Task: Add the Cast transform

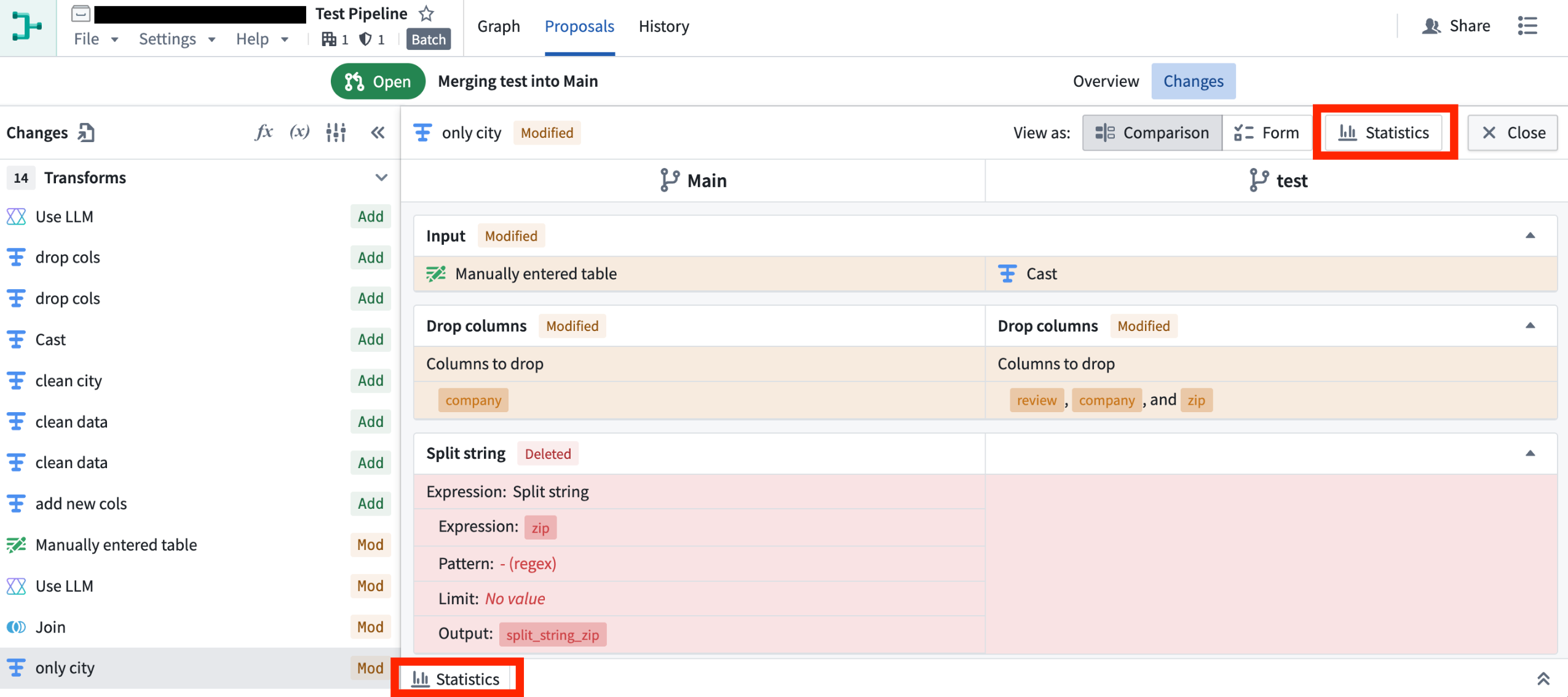Action: tap(370, 339)
